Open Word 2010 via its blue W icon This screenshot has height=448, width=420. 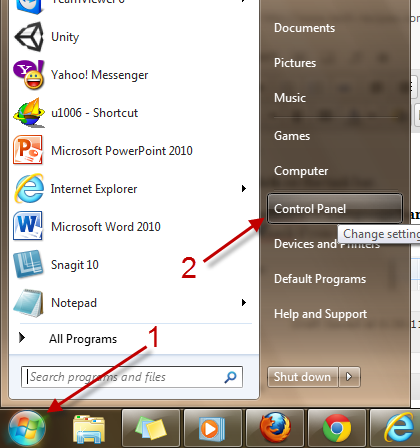(28, 226)
